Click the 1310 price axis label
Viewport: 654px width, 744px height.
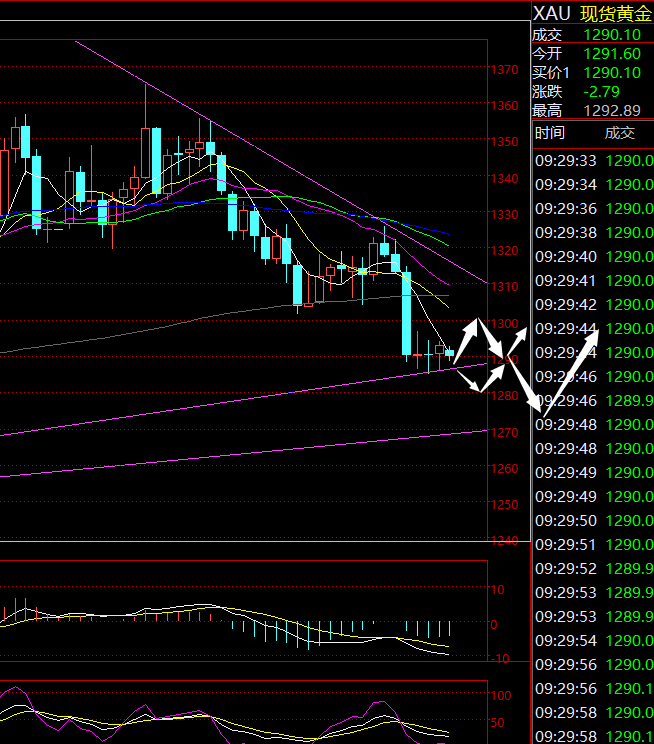pos(505,287)
